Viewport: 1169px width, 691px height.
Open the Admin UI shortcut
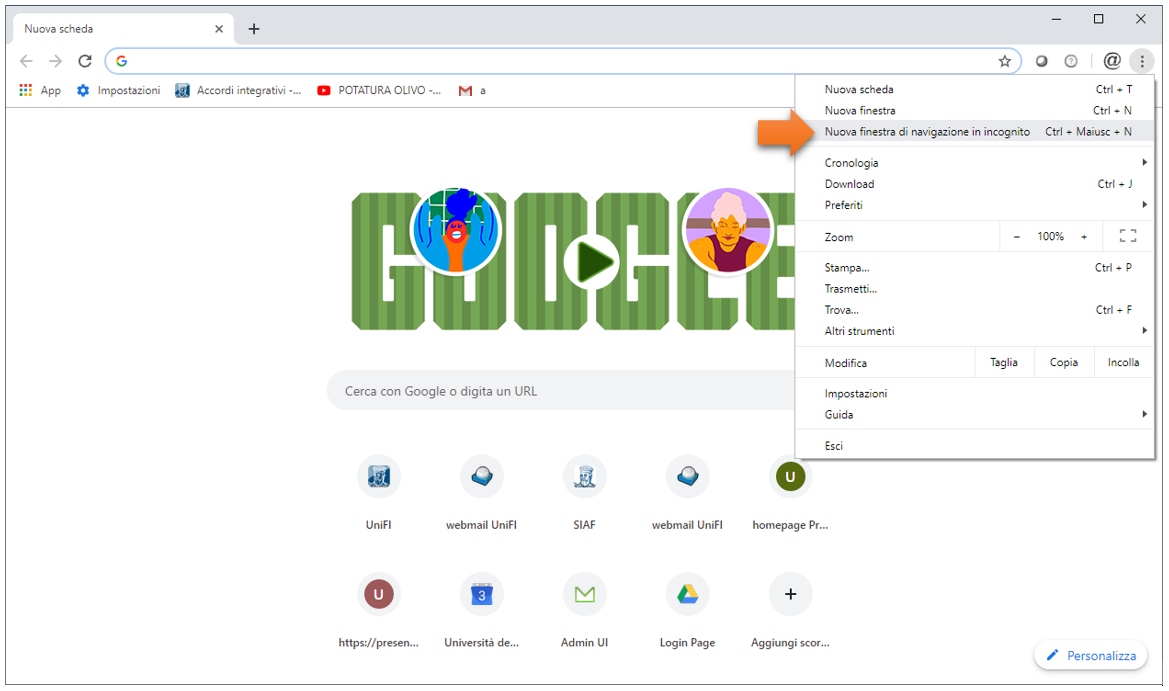click(x=584, y=610)
